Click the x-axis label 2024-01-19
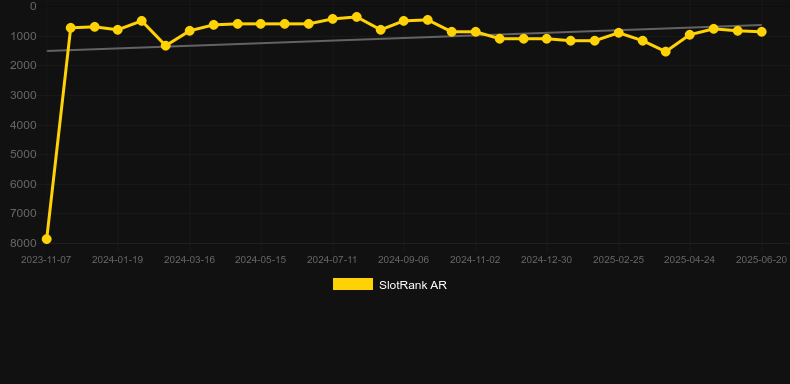790x384 pixels. [x=117, y=260]
